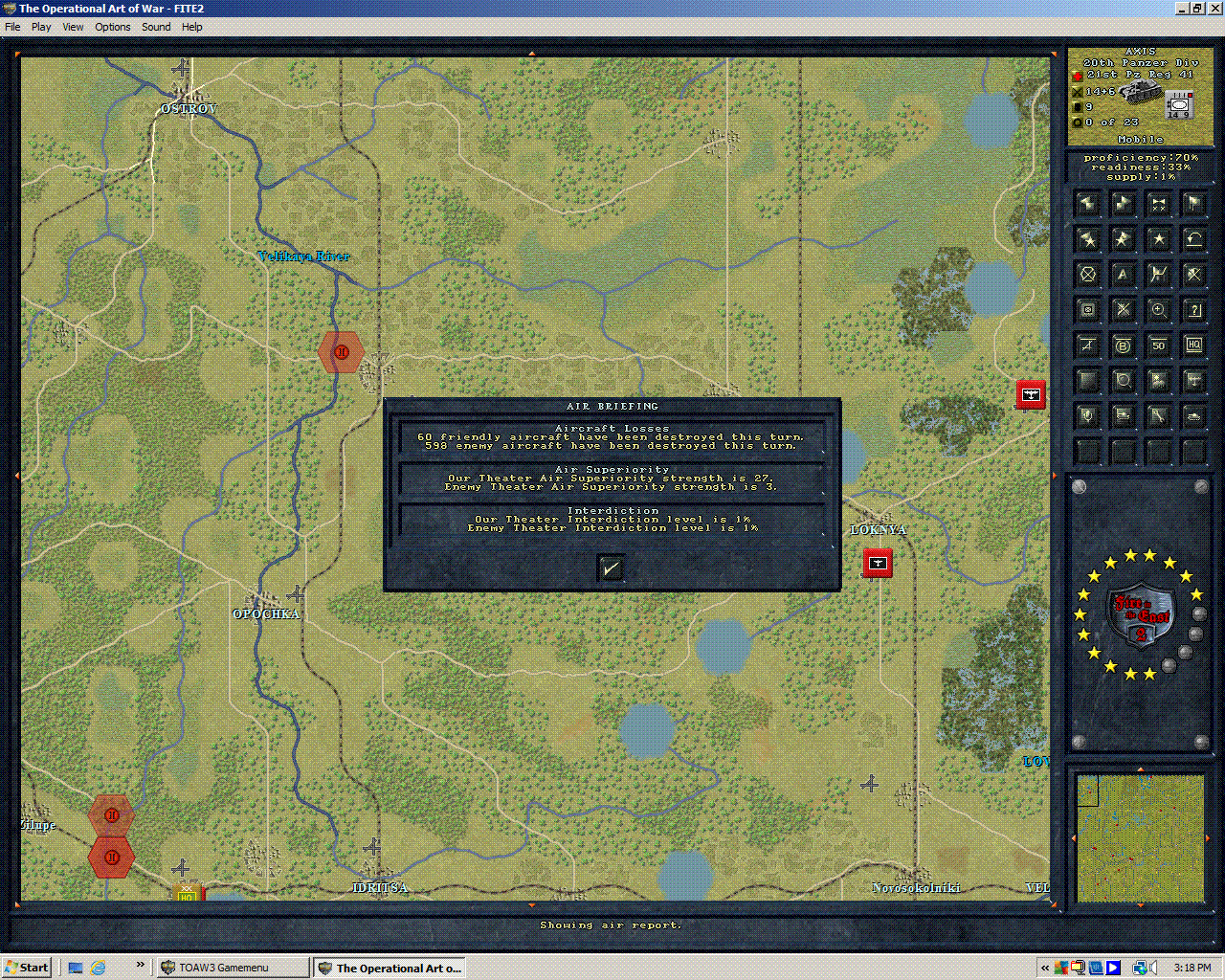Click the wrench toolbar button
This screenshot has height=980, width=1225.
pyautogui.click(x=1159, y=416)
